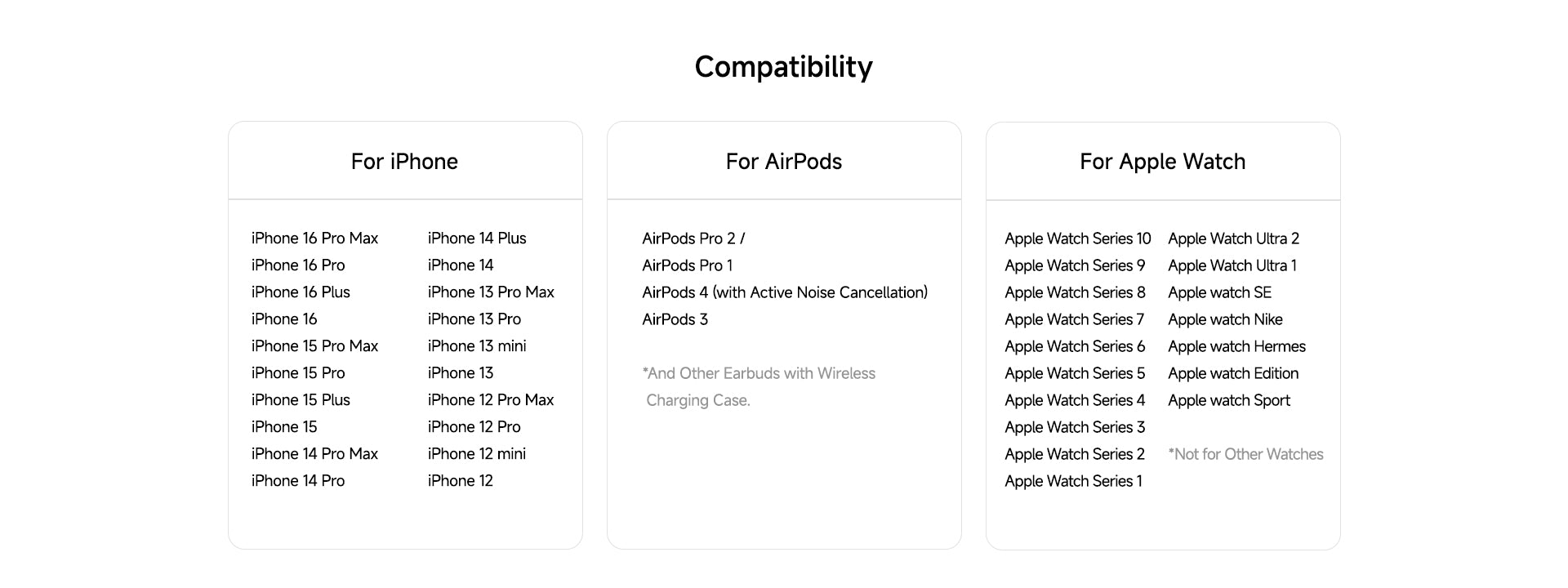The width and height of the screenshot is (1568, 588).
Task: Select AirPods 4 with Active Noise Cancellation
Action: [785, 292]
